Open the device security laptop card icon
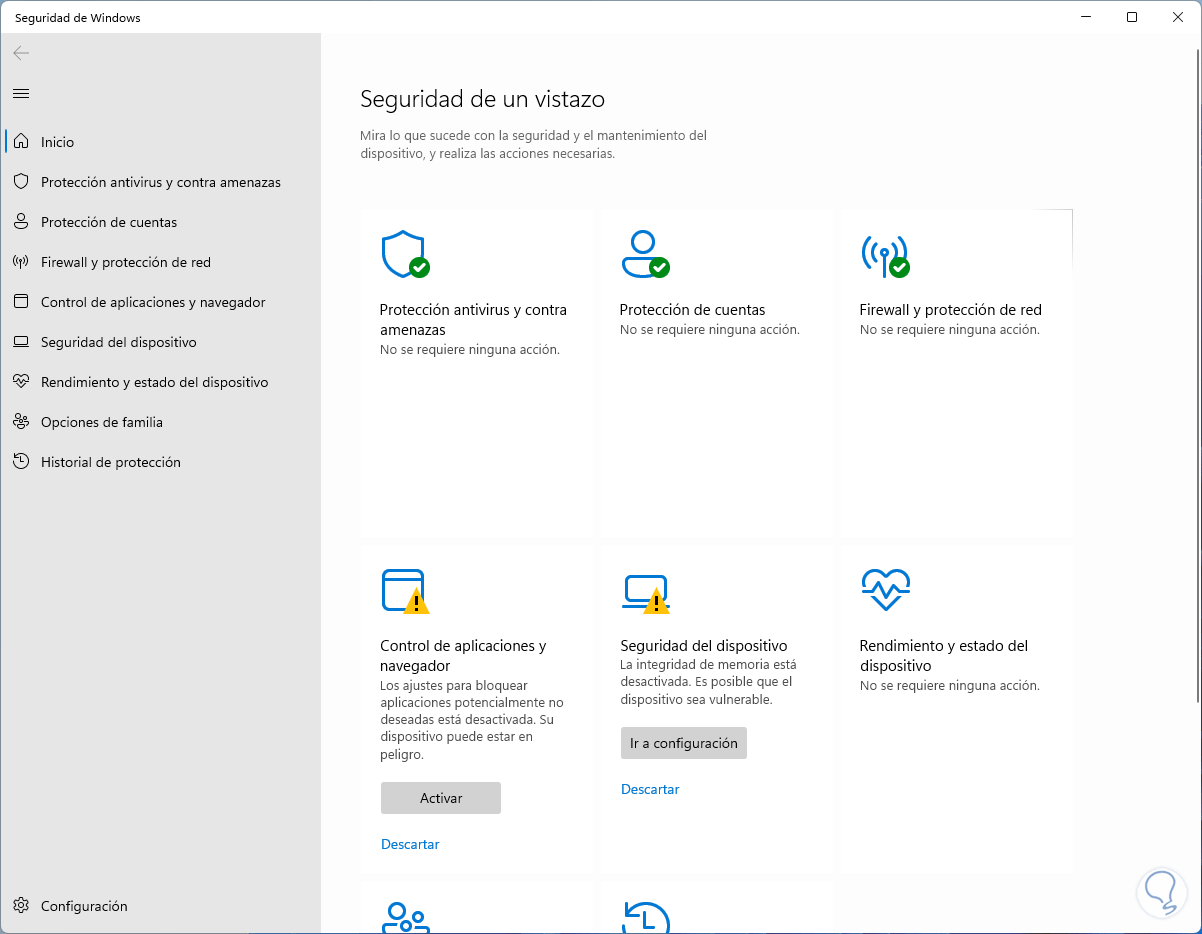 tap(645, 593)
